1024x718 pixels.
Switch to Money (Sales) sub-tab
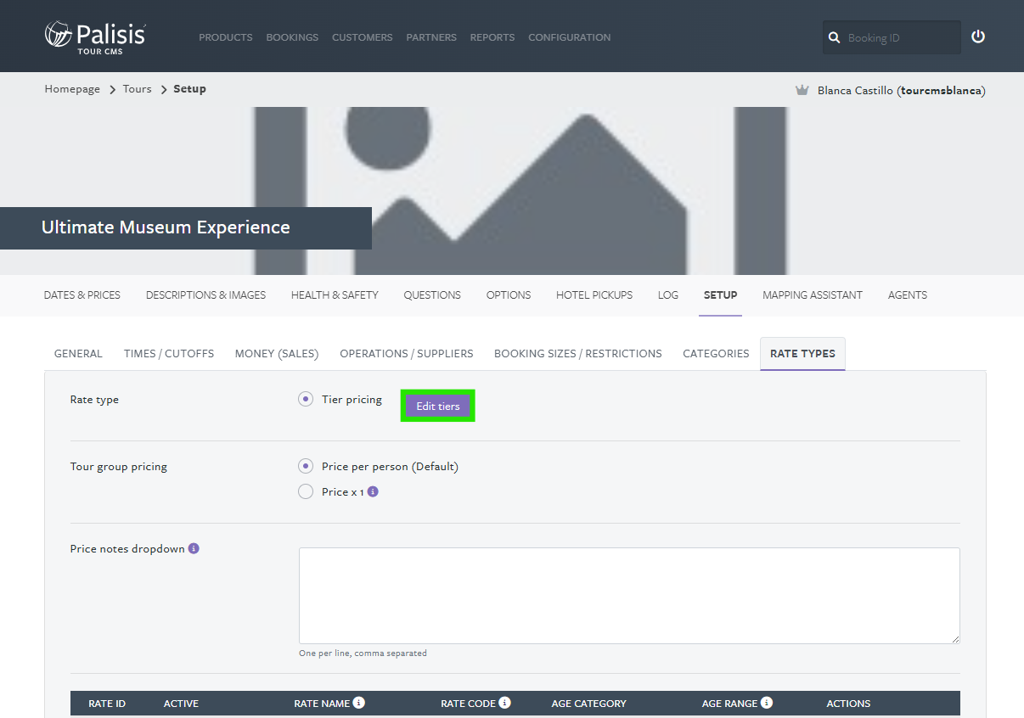pos(277,353)
